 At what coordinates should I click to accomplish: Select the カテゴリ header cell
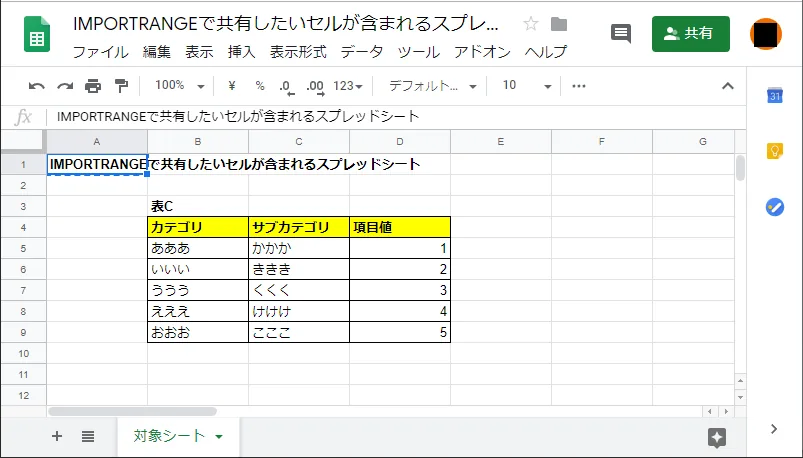[x=198, y=227]
